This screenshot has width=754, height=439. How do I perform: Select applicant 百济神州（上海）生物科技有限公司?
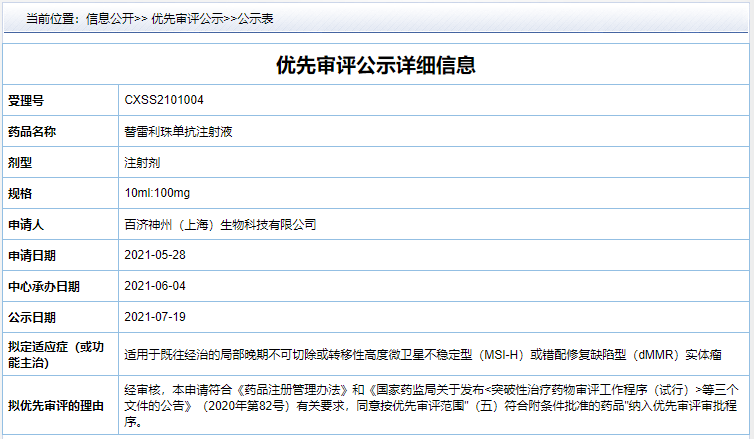220,225
